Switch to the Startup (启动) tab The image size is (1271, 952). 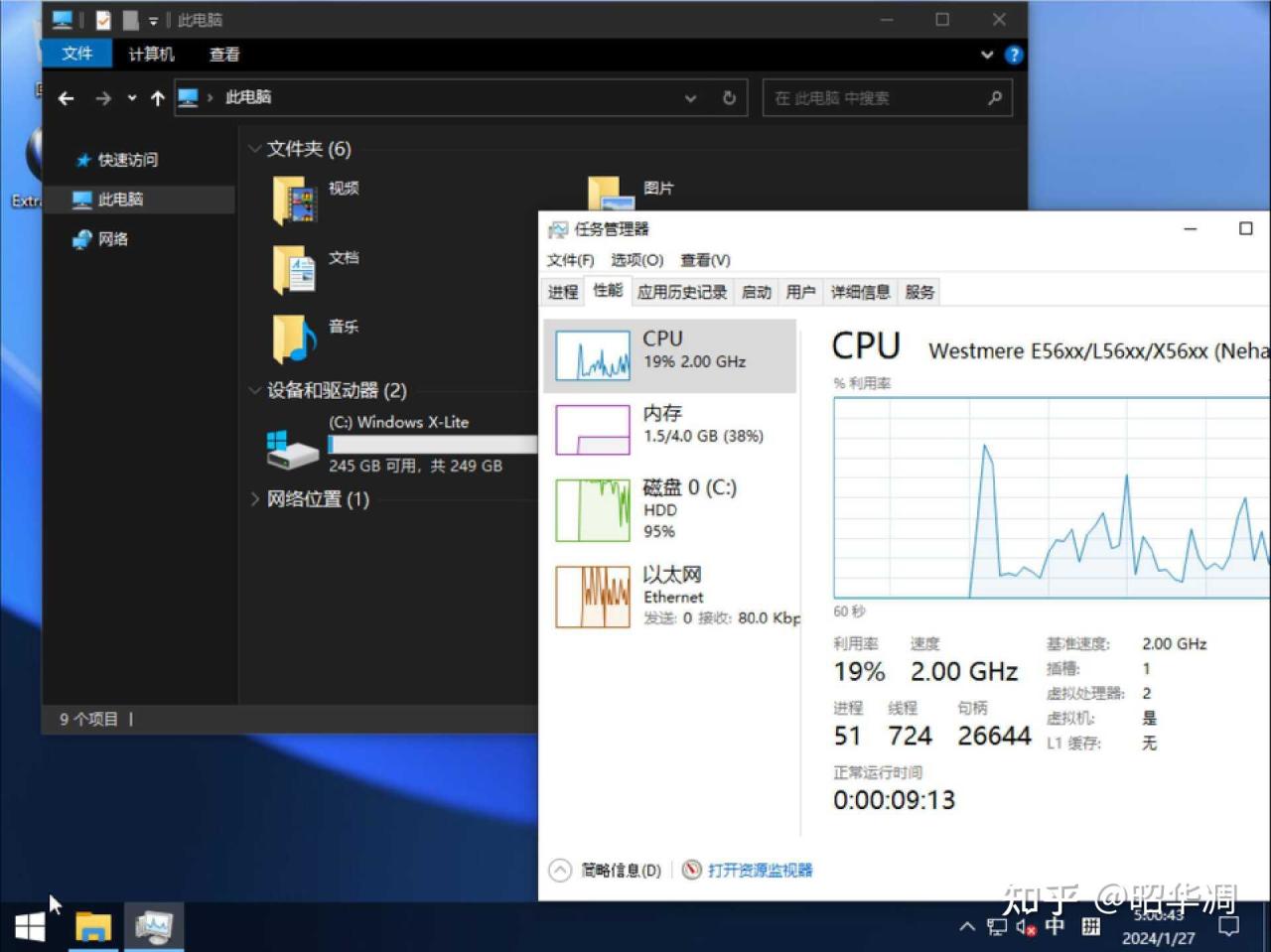point(757,292)
